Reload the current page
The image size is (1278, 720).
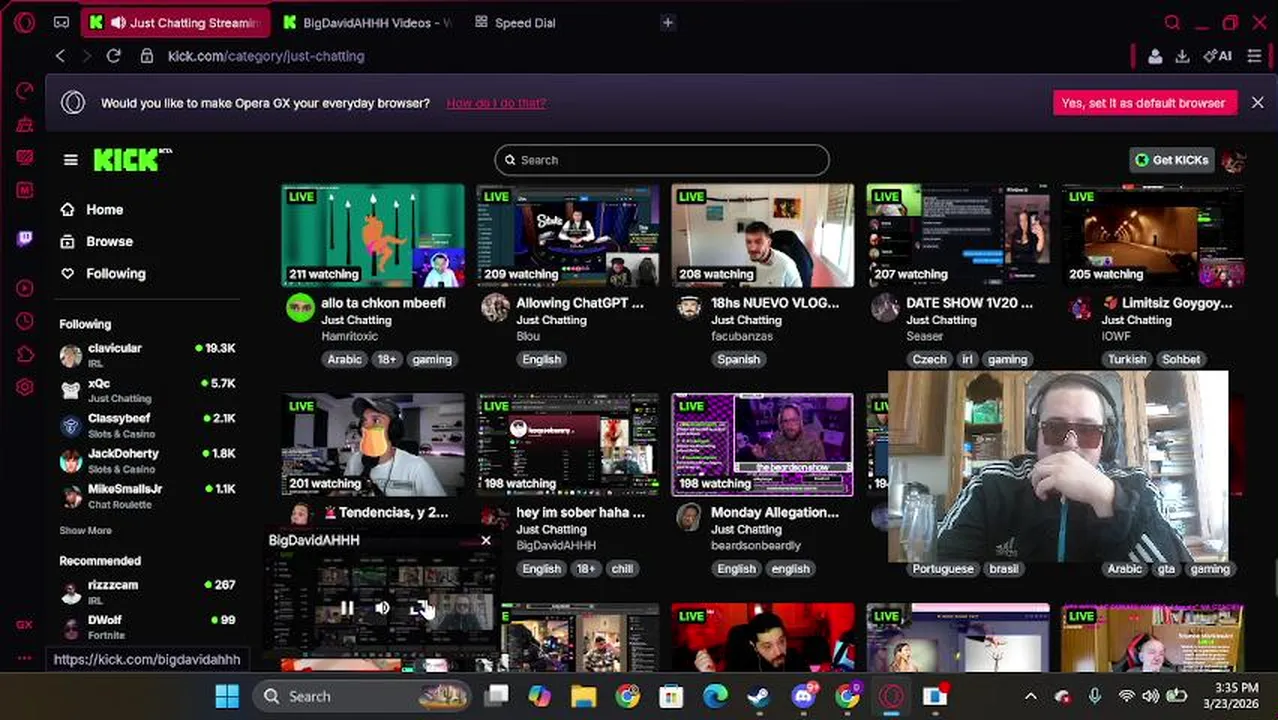[114, 56]
